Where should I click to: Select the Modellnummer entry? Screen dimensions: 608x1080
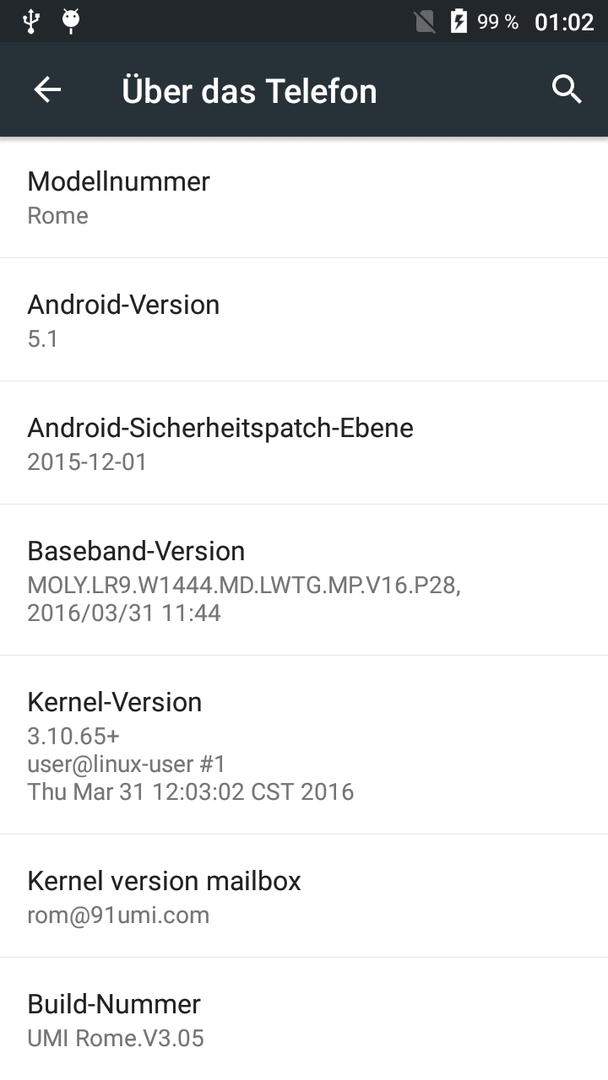tap(304, 198)
